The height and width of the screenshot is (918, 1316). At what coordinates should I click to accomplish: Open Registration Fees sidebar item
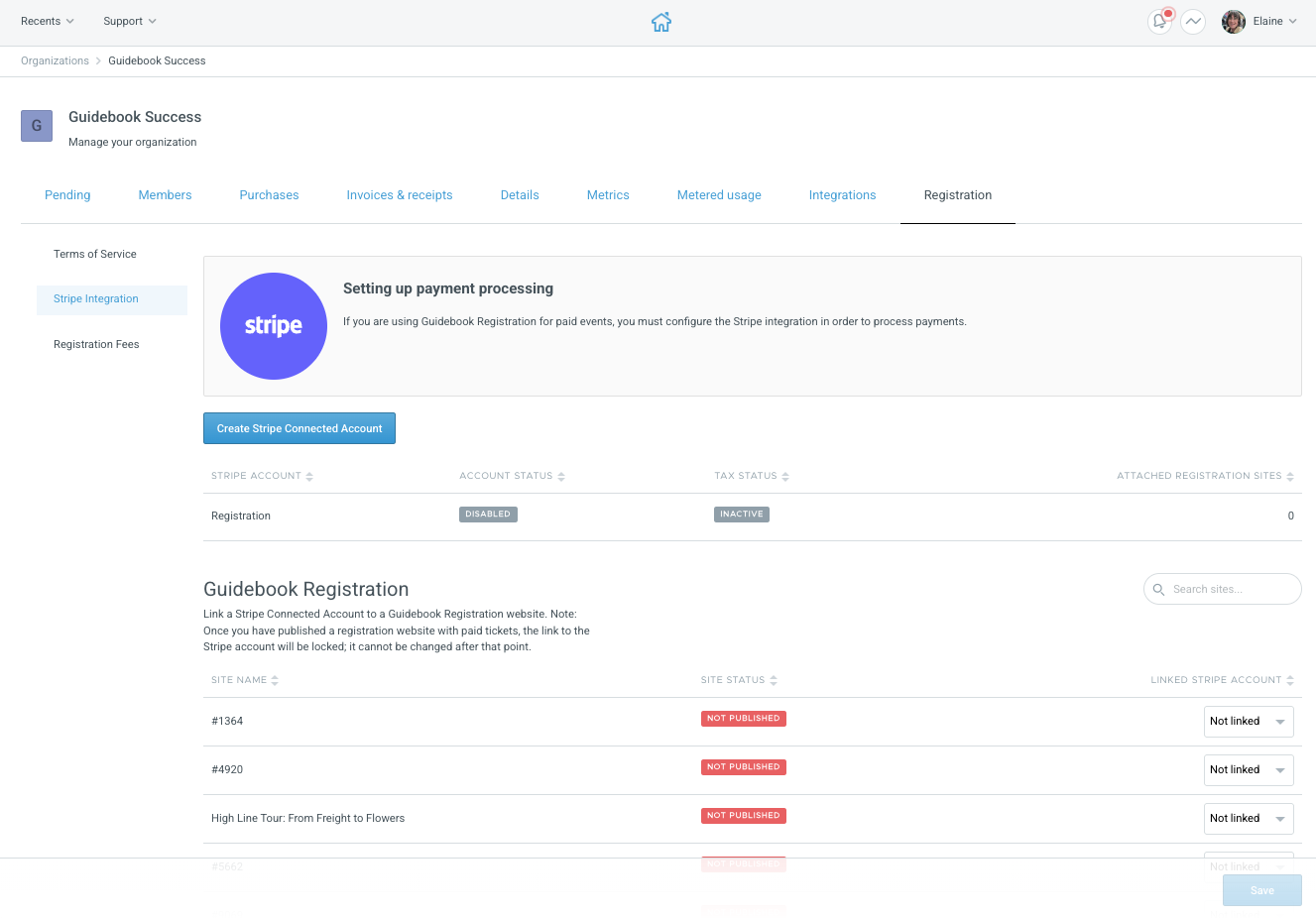pyautogui.click(x=96, y=345)
